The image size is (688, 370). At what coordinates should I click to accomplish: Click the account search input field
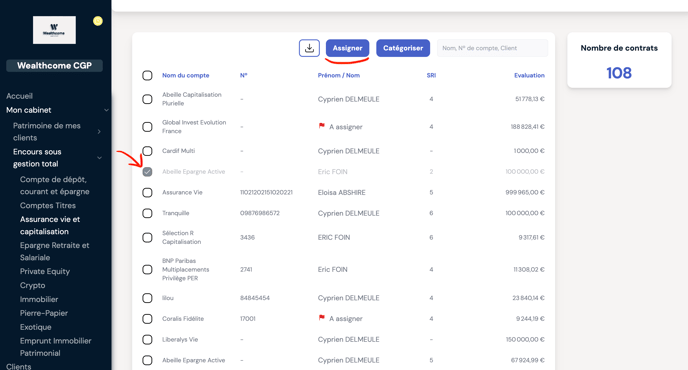(492, 48)
